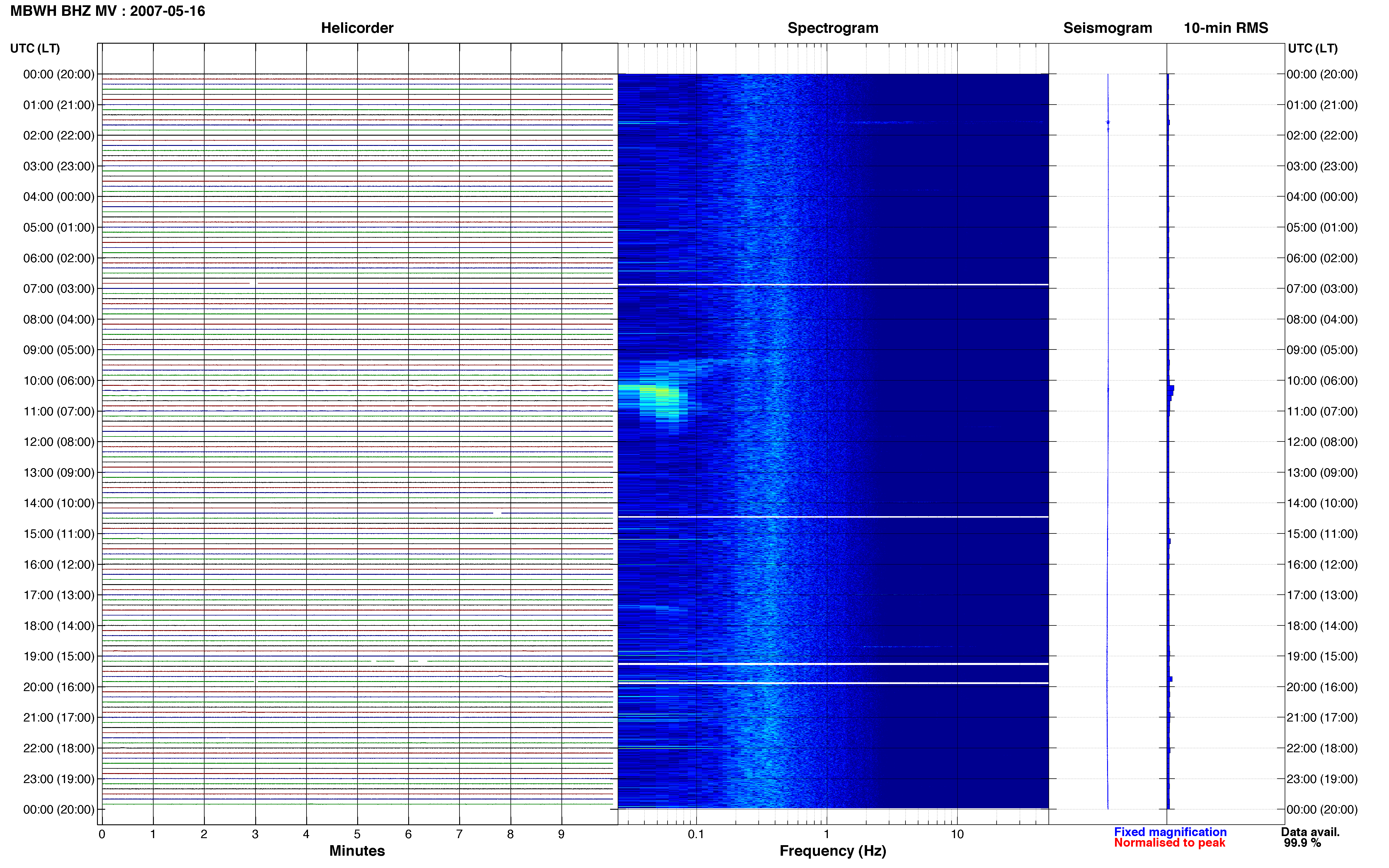1389x868 pixels.
Task: Click left time label 22:00 (18:00)
Action: pyautogui.click(x=59, y=748)
